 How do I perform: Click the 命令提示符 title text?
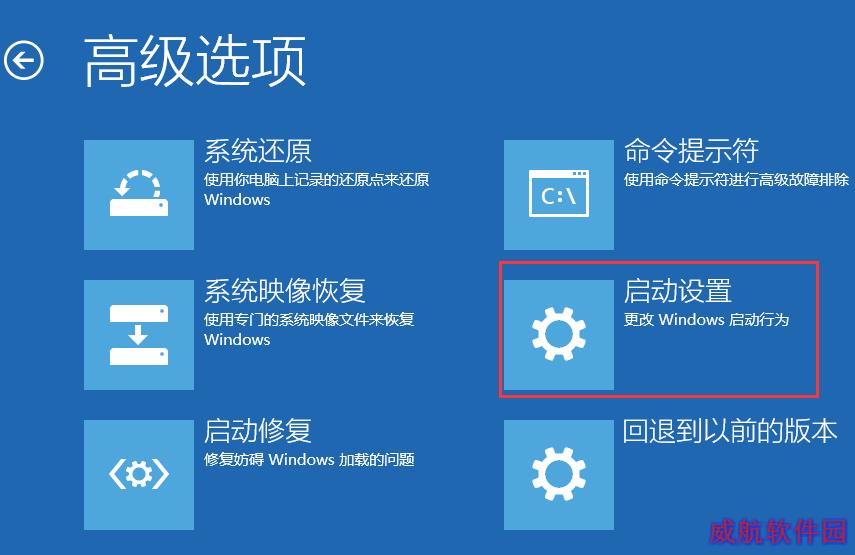[691, 151]
